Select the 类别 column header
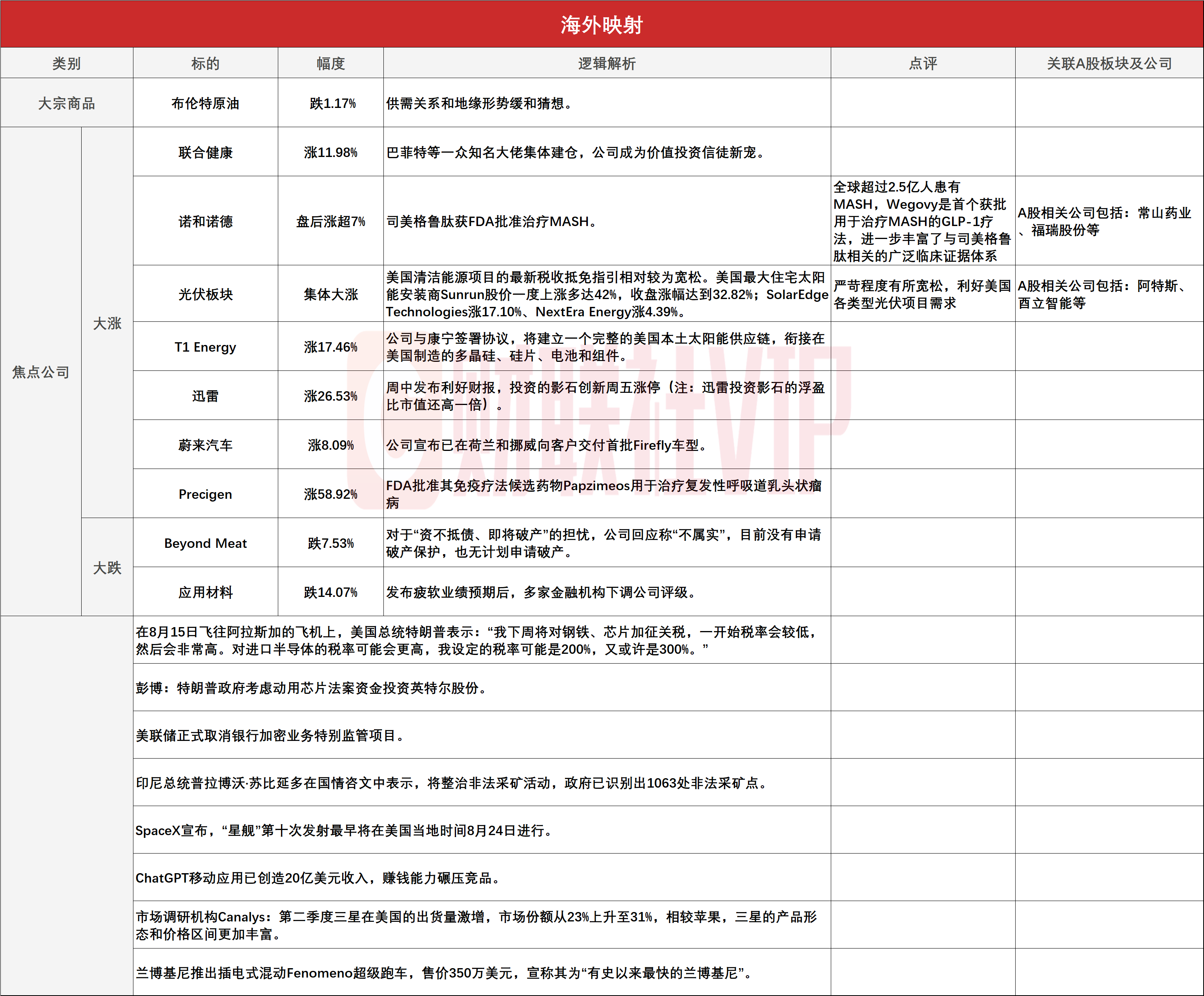This screenshot has width=1204, height=996. tap(66, 63)
